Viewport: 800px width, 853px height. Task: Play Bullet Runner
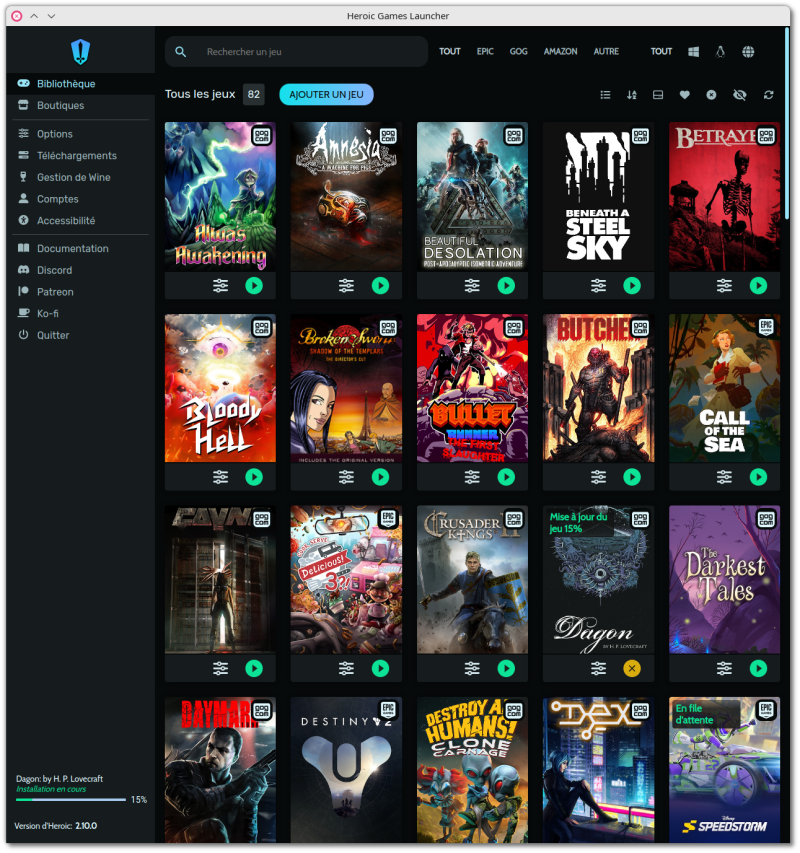(x=506, y=477)
